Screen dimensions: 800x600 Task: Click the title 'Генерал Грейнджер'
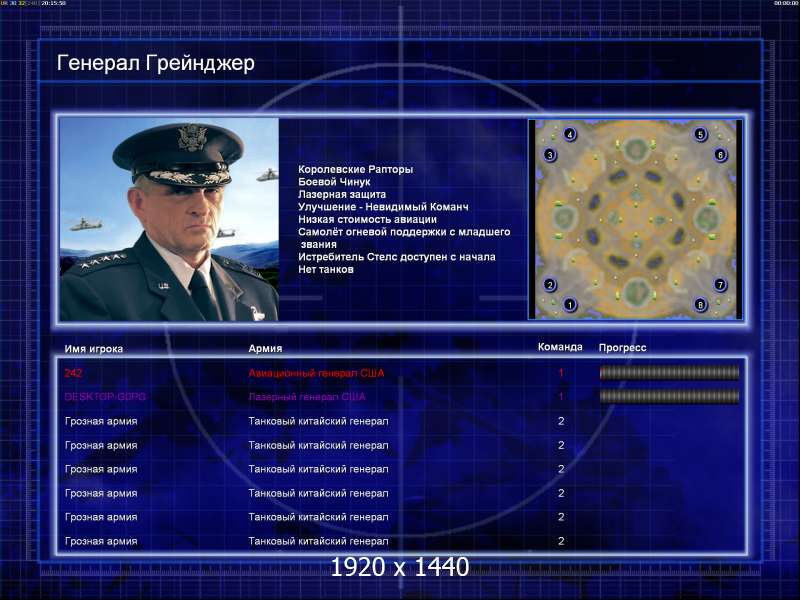pyautogui.click(x=156, y=63)
